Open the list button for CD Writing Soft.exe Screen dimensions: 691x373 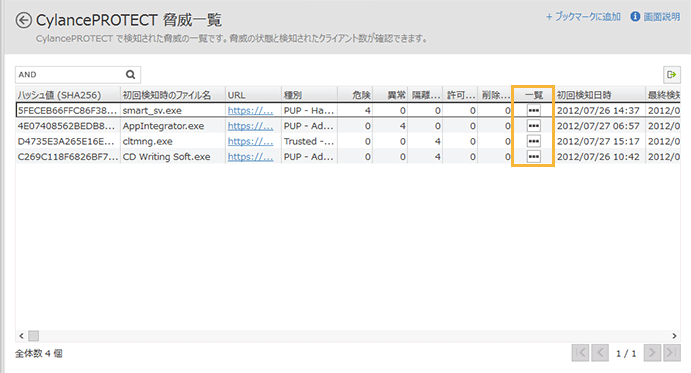pos(534,157)
